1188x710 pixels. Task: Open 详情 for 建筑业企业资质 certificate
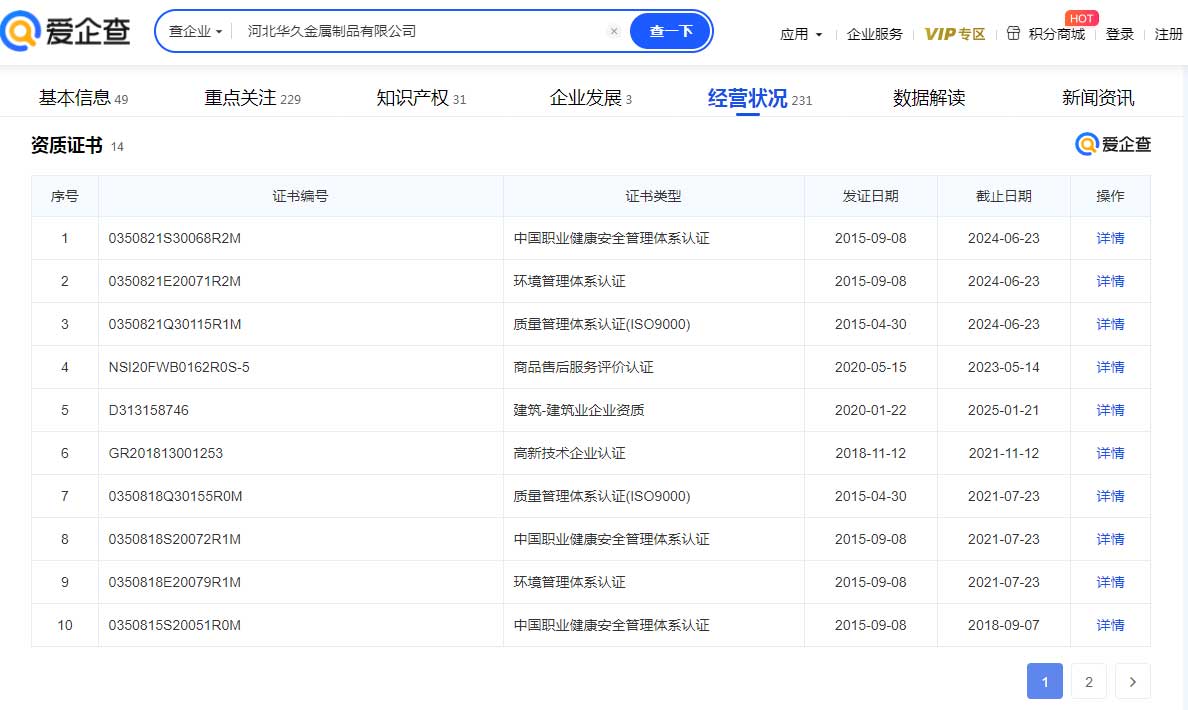[1110, 410]
